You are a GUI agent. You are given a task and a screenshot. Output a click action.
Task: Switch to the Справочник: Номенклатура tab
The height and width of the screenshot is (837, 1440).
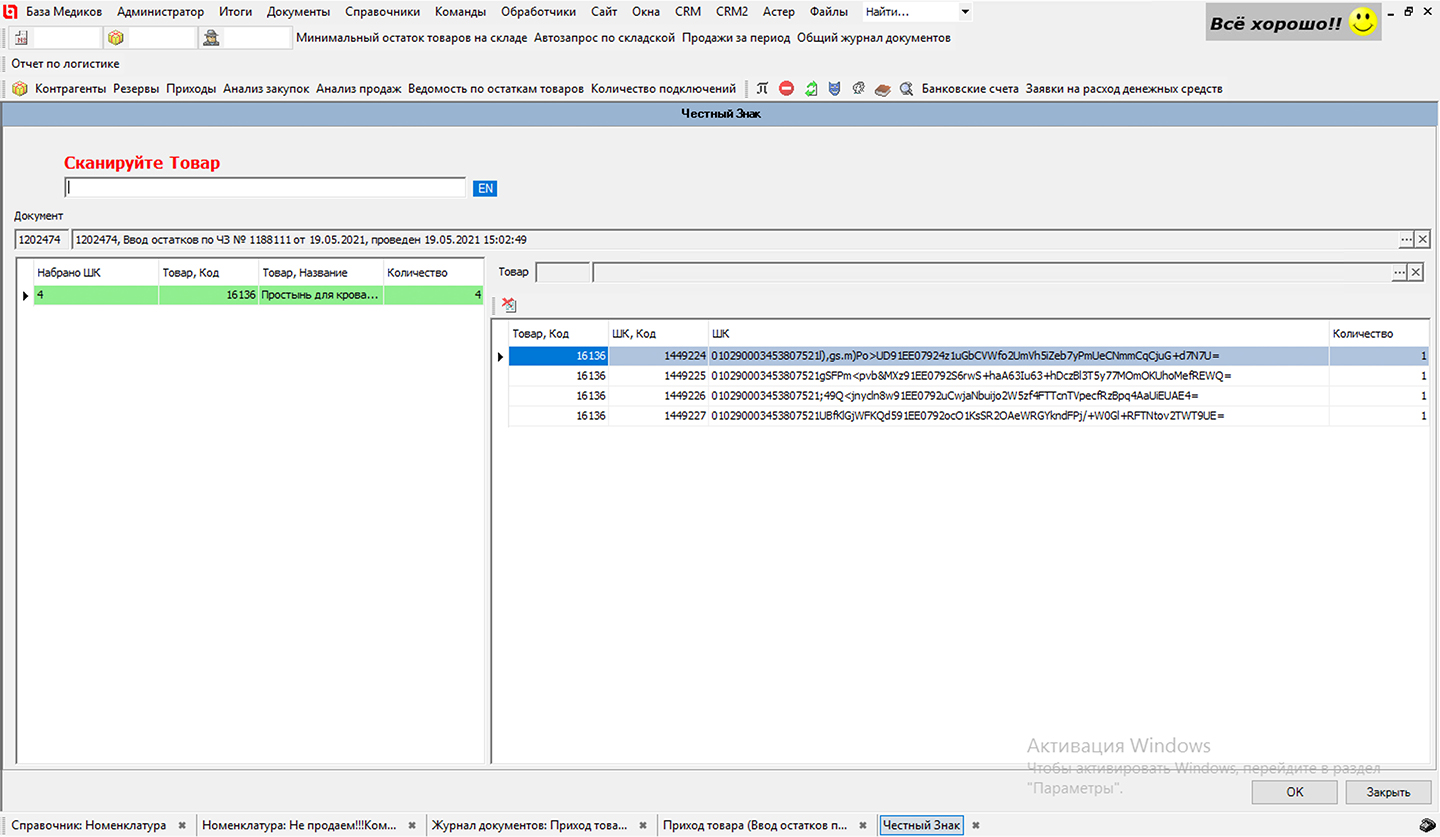[x=88, y=825]
